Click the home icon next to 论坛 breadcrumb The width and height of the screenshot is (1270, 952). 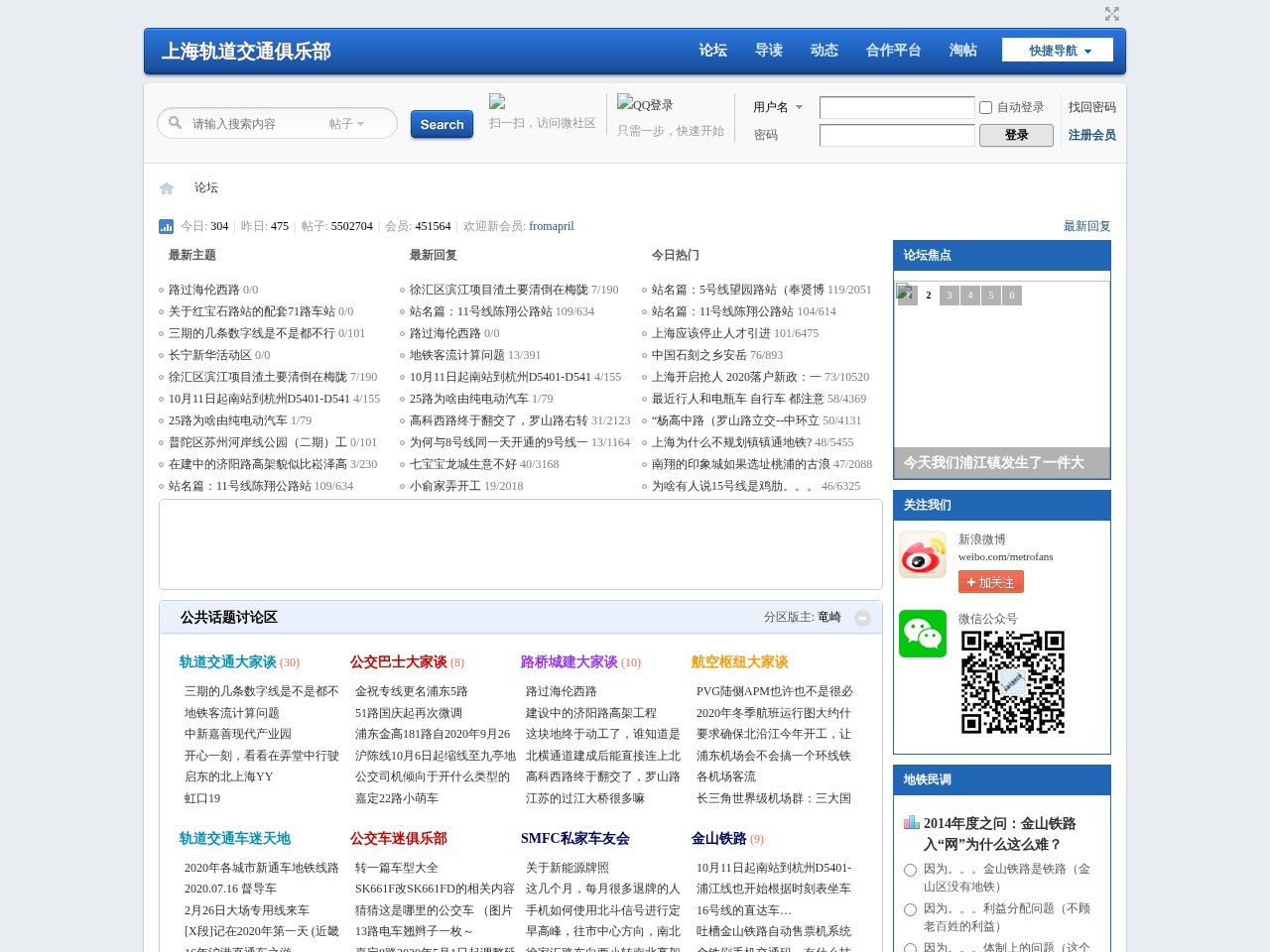[166, 187]
